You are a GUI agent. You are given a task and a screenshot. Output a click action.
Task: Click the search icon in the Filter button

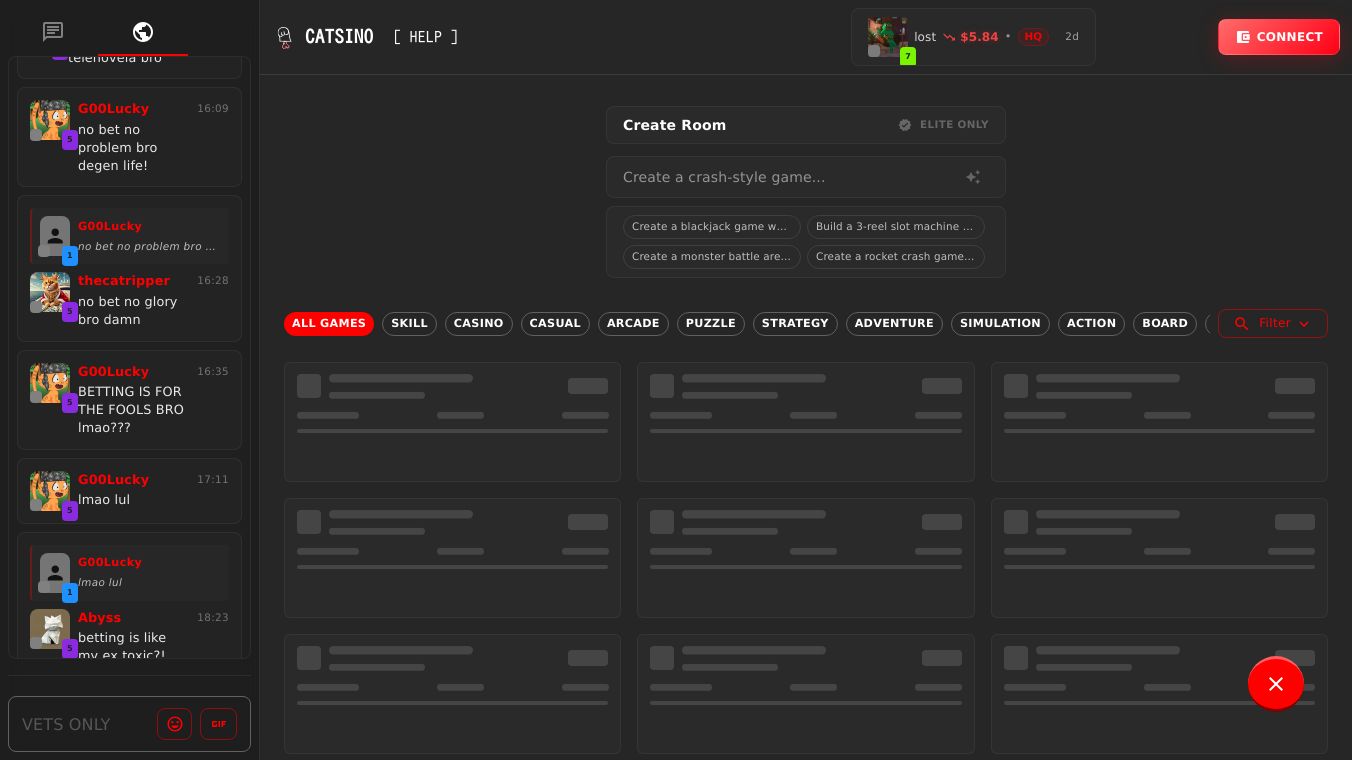click(x=1242, y=323)
